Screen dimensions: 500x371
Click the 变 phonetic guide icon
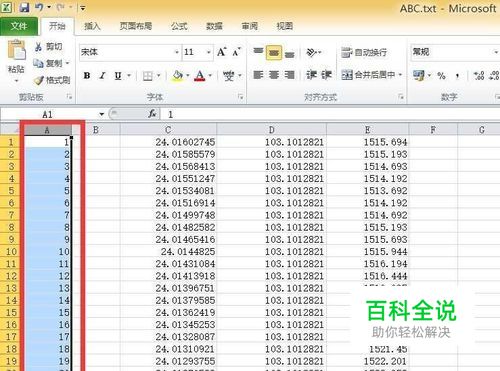coord(229,76)
